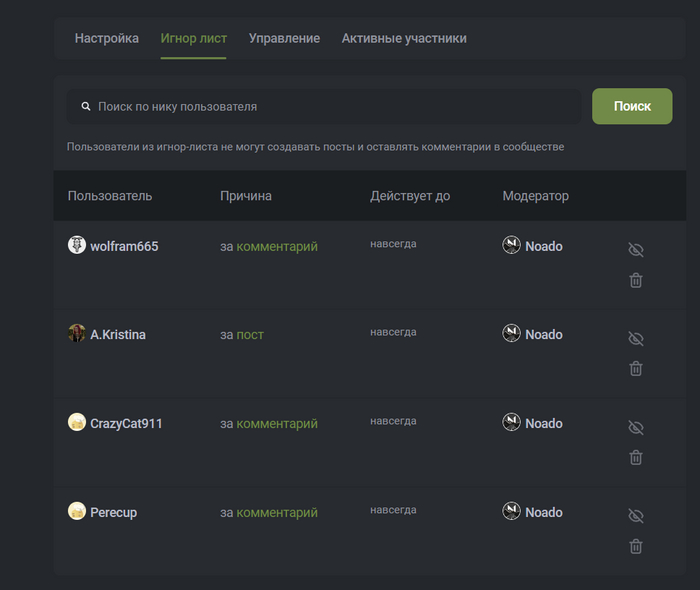Toggle crossed-eye icon for A.Kristina
Viewport: 700px width, 590px height.
coord(636,339)
